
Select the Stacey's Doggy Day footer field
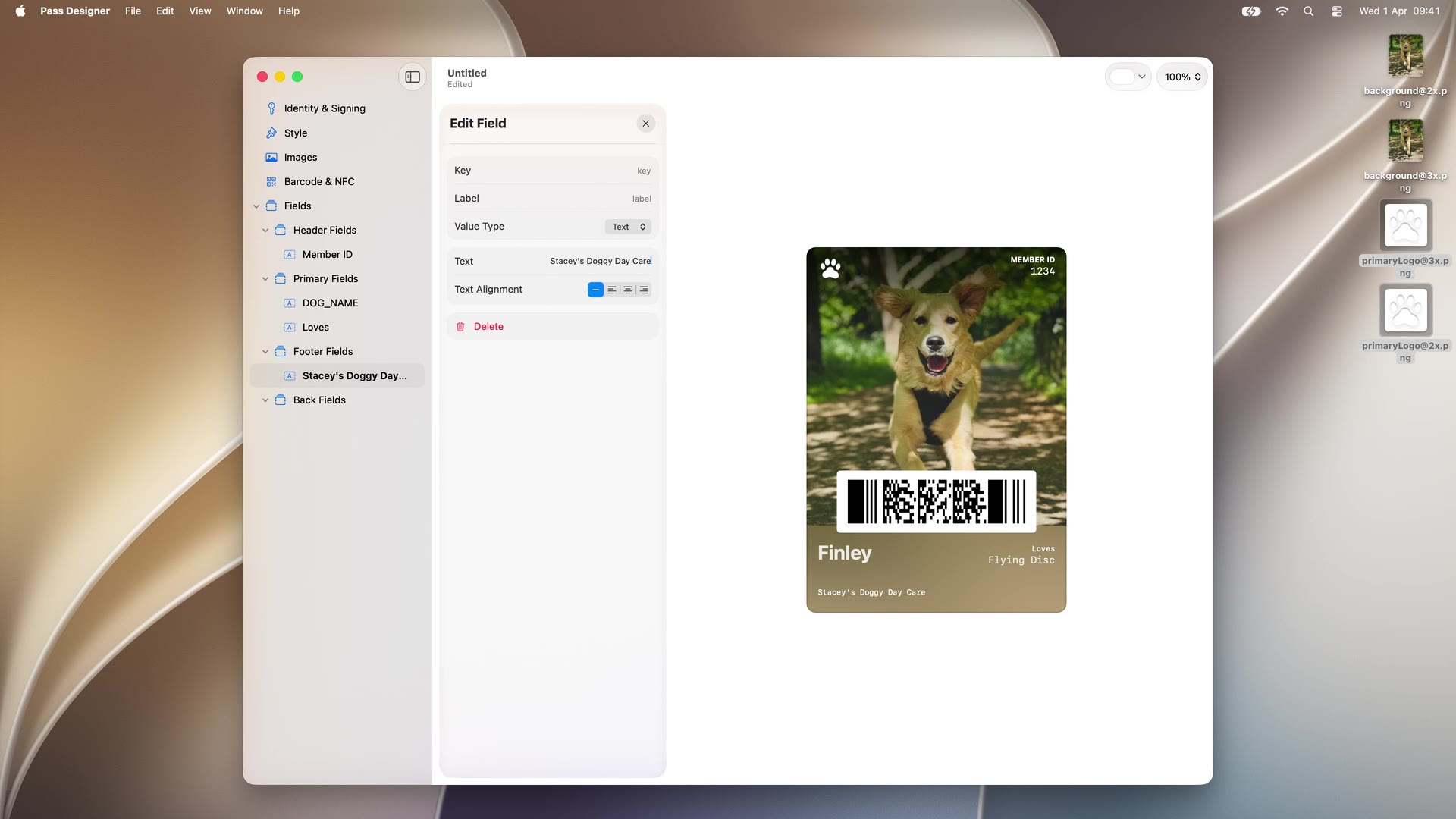click(x=337, y=375)
